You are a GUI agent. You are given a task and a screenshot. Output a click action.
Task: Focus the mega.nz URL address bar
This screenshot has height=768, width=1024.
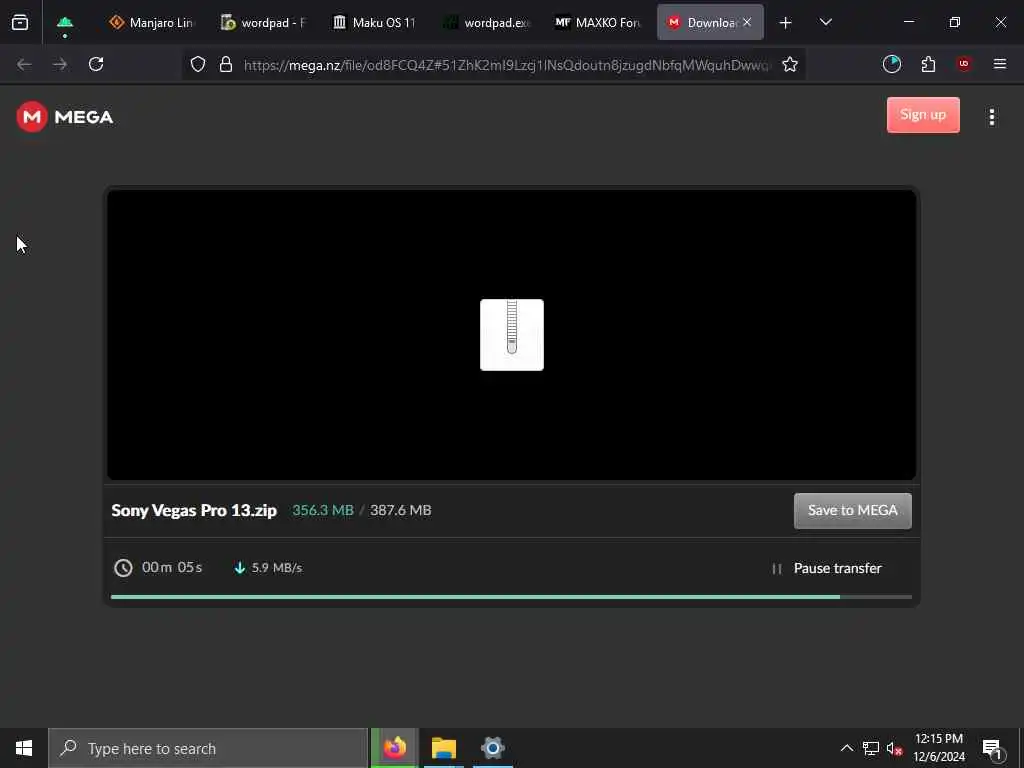[506, 65]
